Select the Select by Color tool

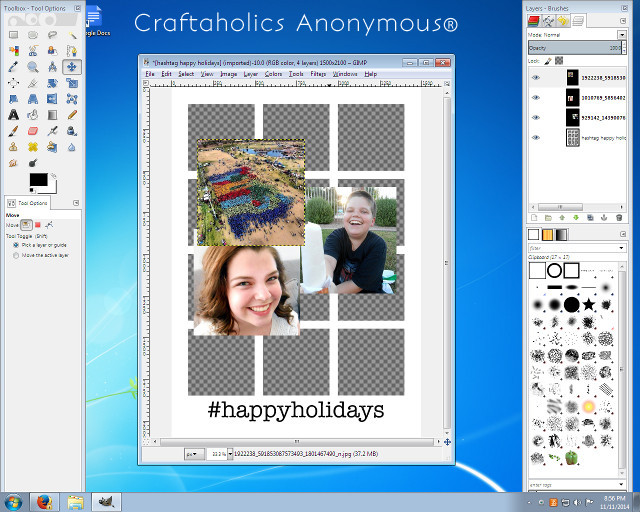[13, 51]
